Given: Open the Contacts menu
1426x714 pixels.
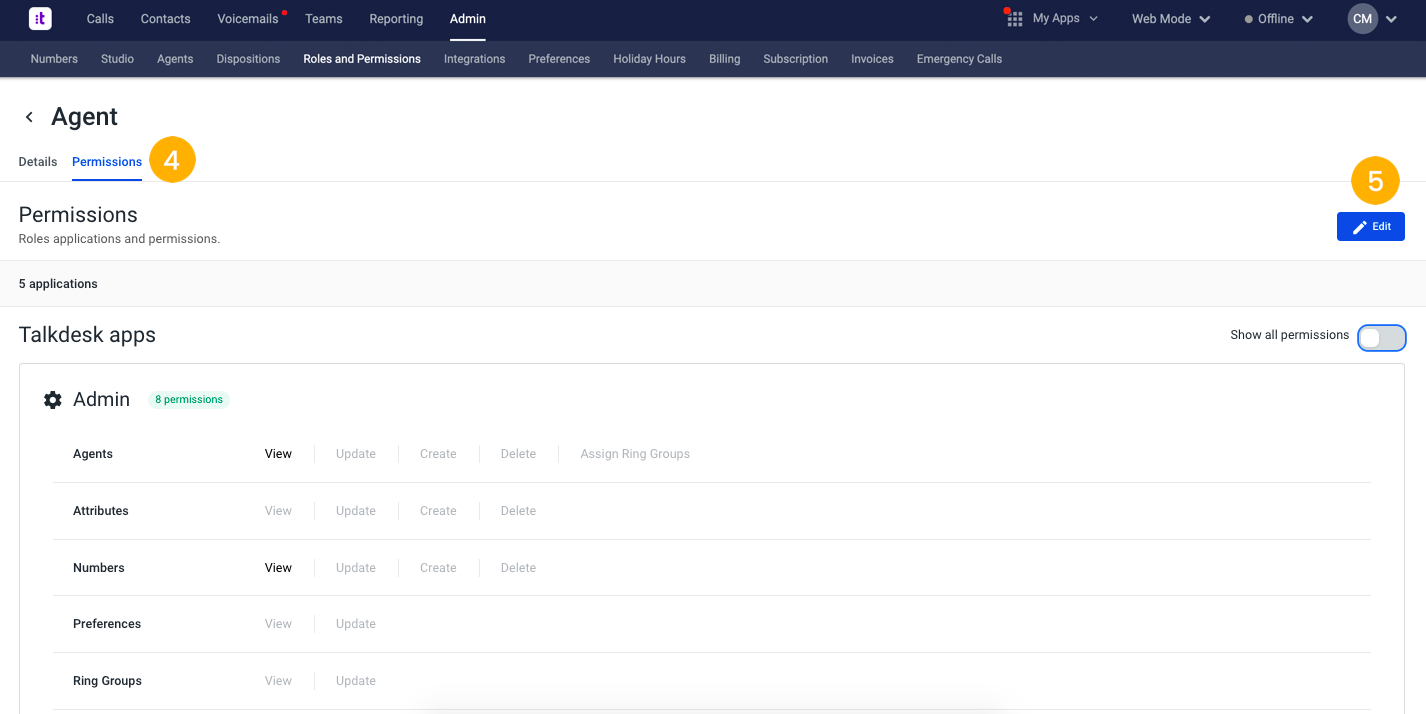Looking at the screenshot, I should pos(166,19).
